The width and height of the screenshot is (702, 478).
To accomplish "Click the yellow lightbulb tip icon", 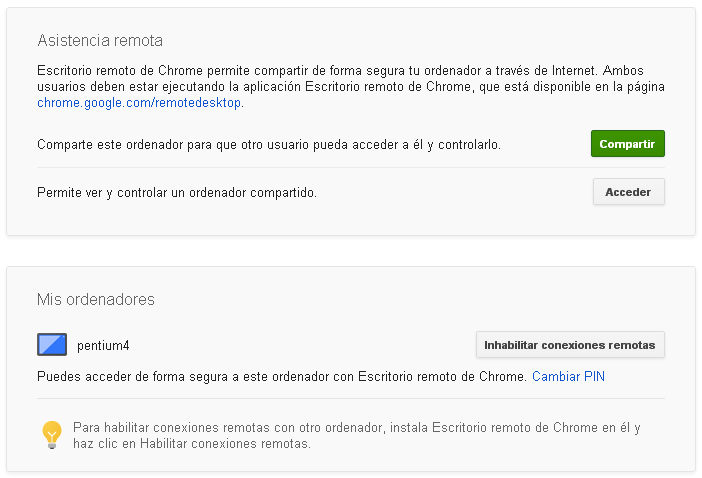I will (52, 435).
